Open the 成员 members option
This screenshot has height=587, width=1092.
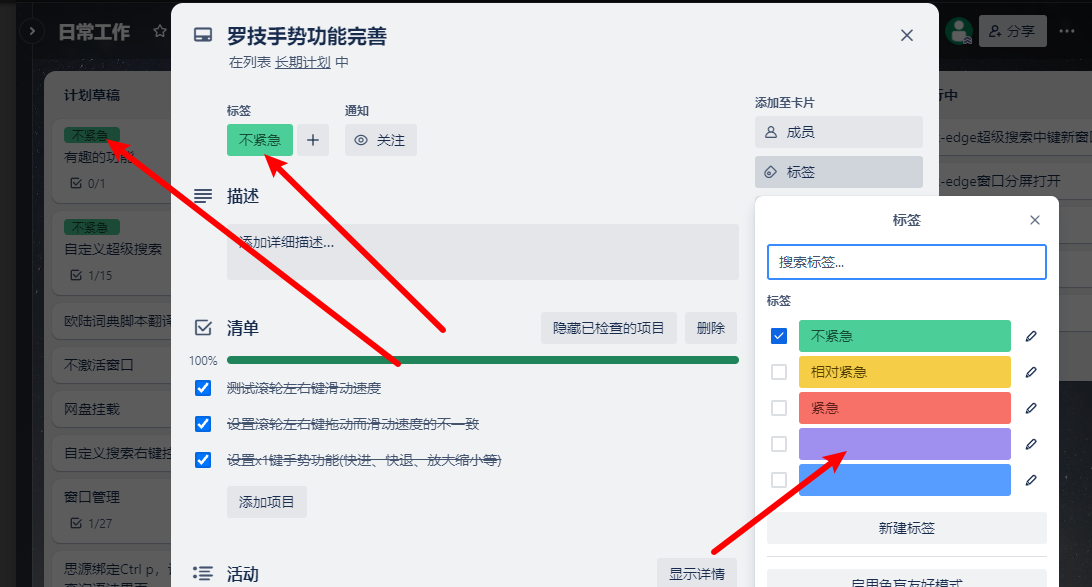click(838, 132)
